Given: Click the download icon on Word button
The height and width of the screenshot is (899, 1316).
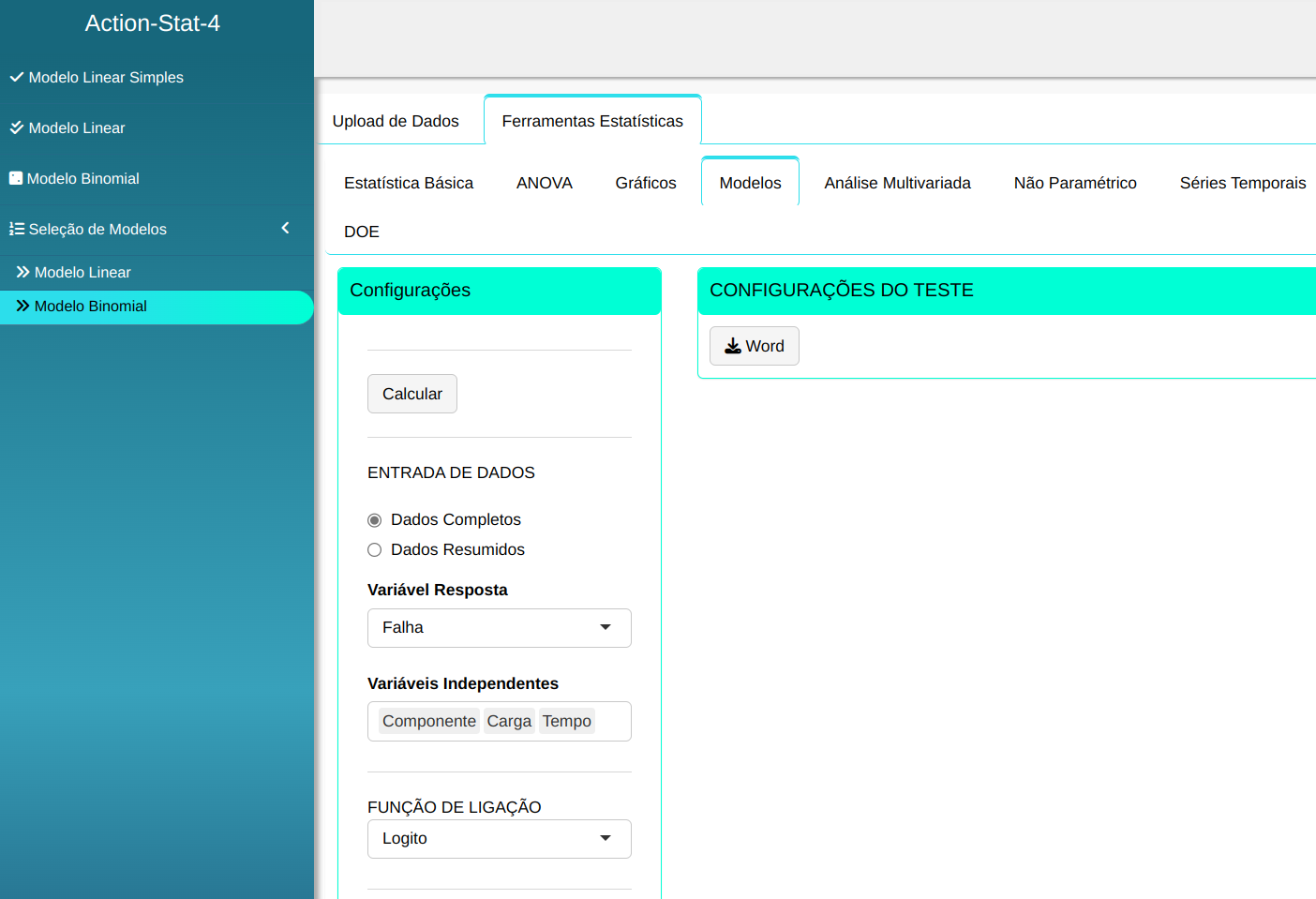Looking at the screenshot, I should click(733, 346).
